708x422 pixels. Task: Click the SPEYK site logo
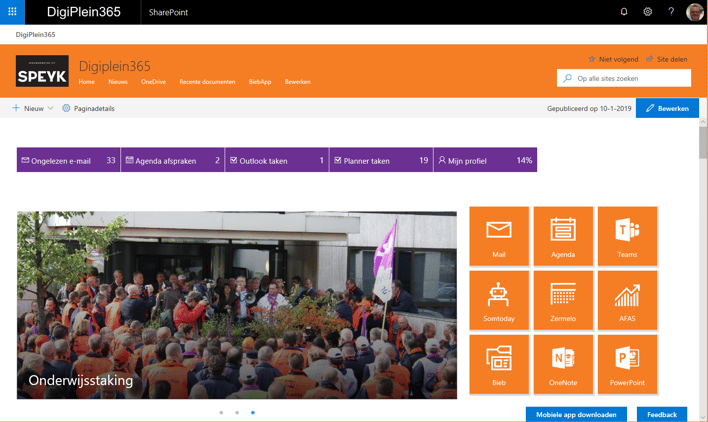[x=42, y=71]
